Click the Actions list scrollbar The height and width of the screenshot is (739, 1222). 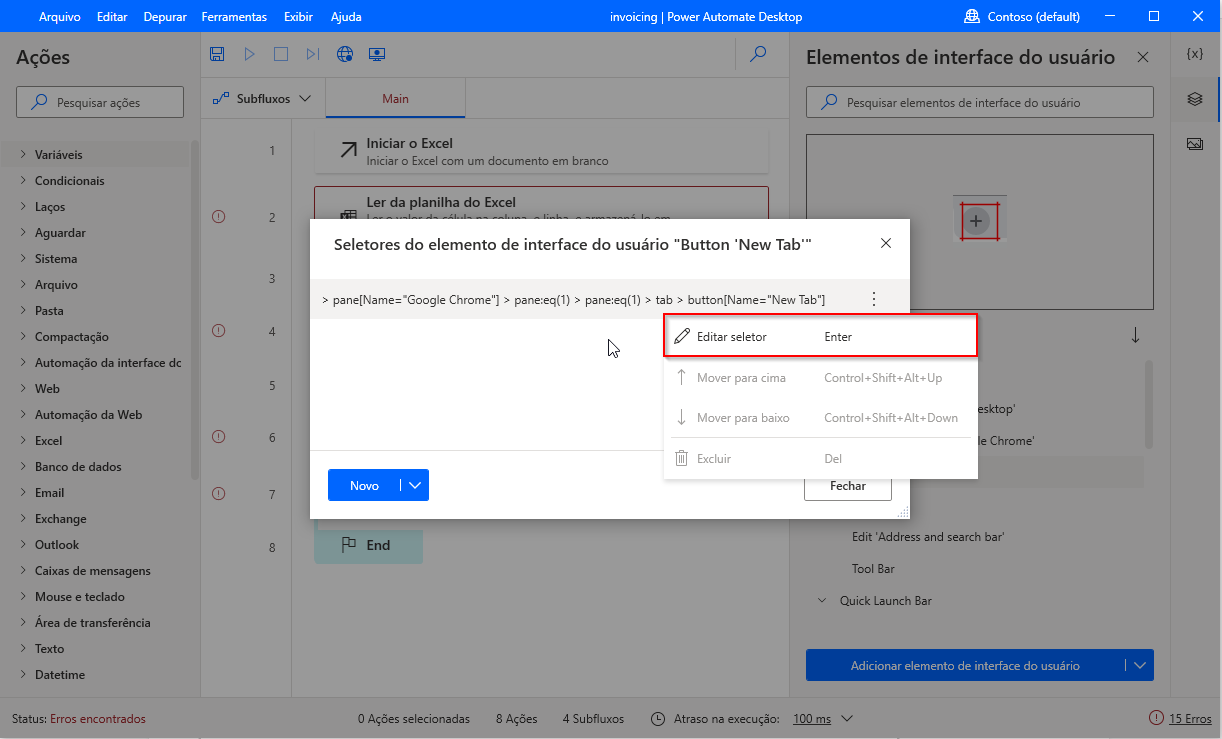[194, 310]
